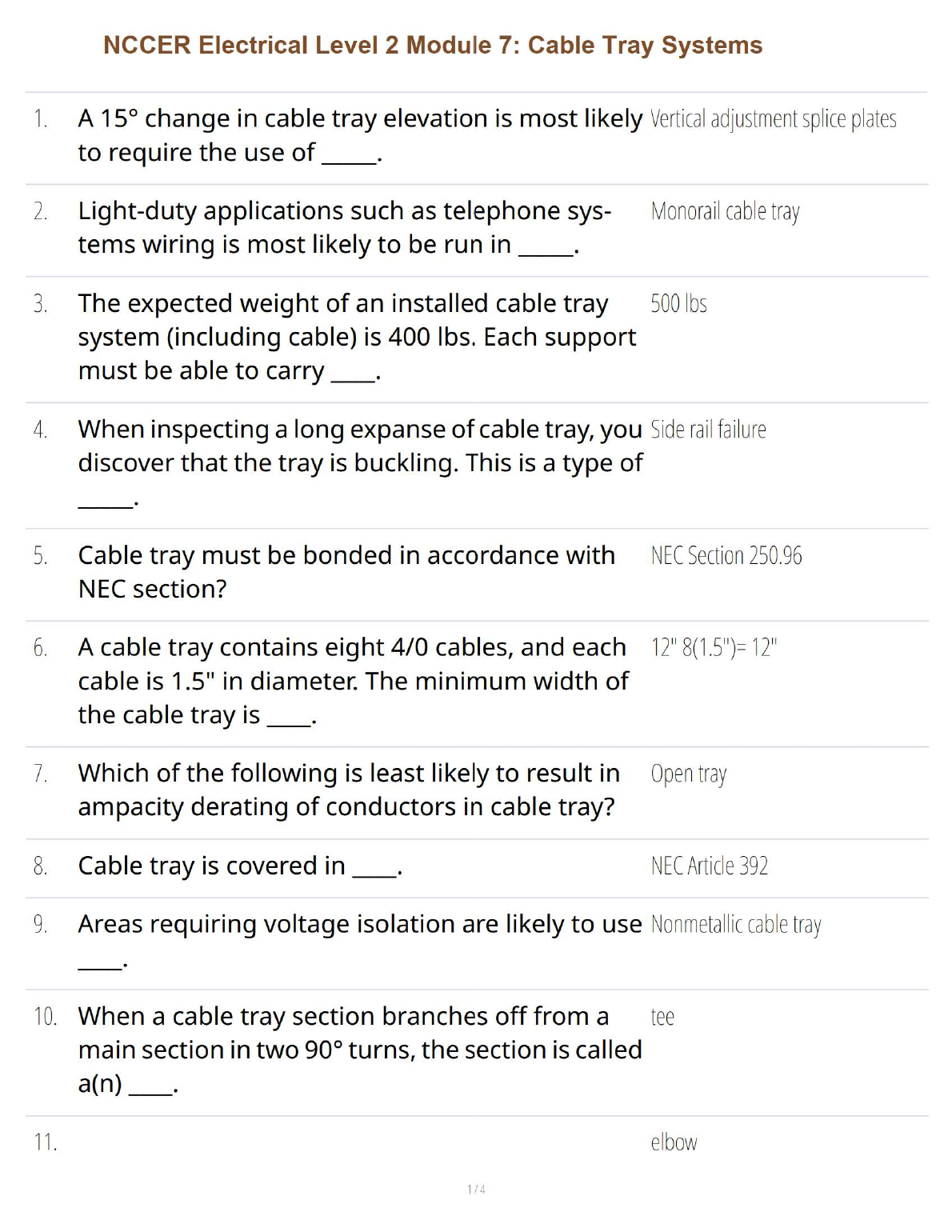
Task: Select the "NEC Article 392" answer
Action: pyautogui.click(x=709, y=866)
